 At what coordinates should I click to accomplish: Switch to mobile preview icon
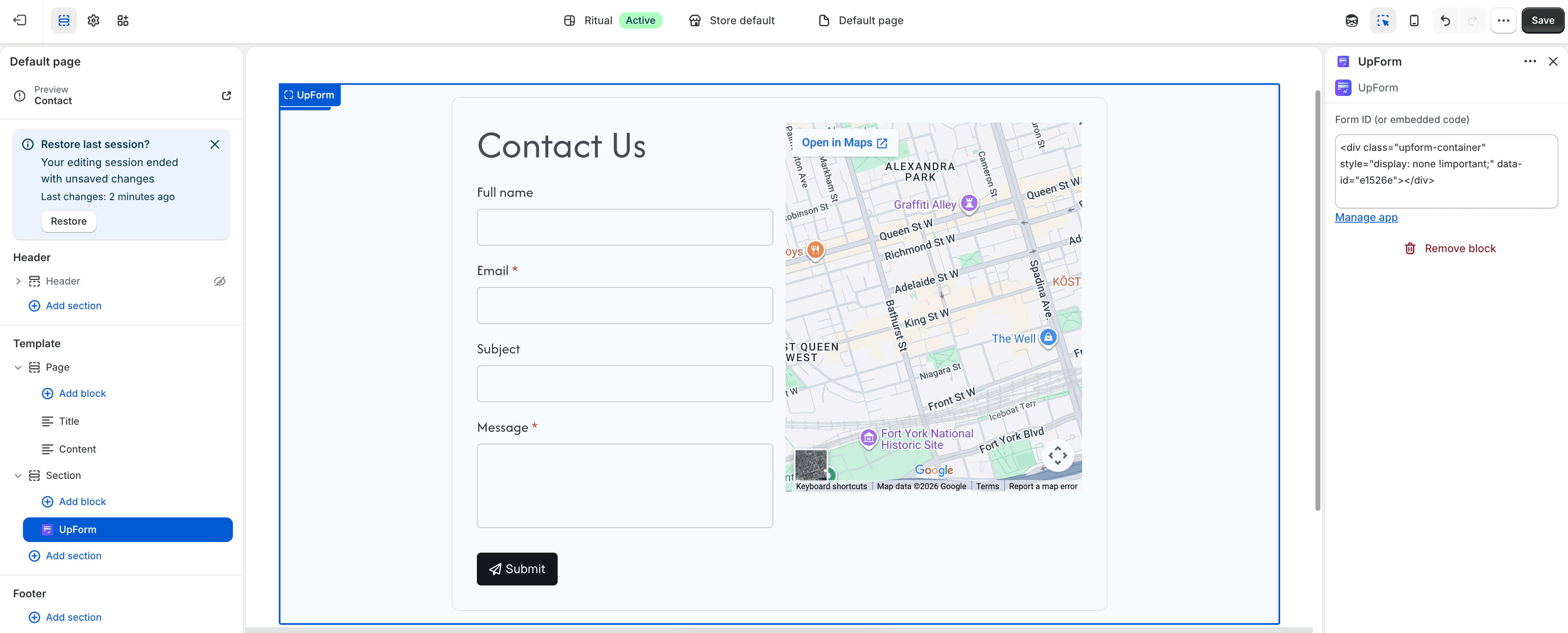(1414, 20)
